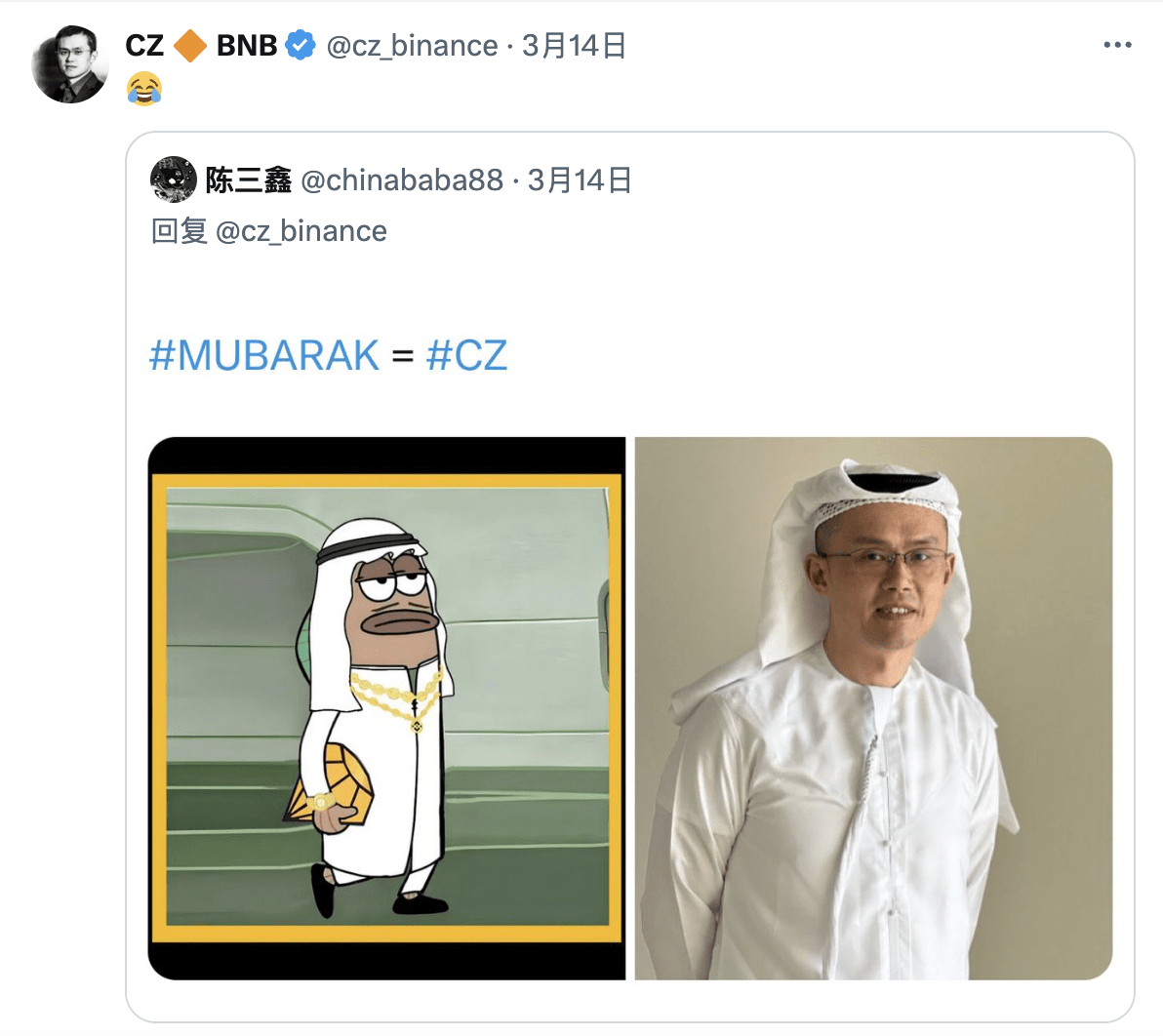Open 陈三鑫's small profile avatar
Screen dimensions: 1163x1036
click(x=174, y=179)
